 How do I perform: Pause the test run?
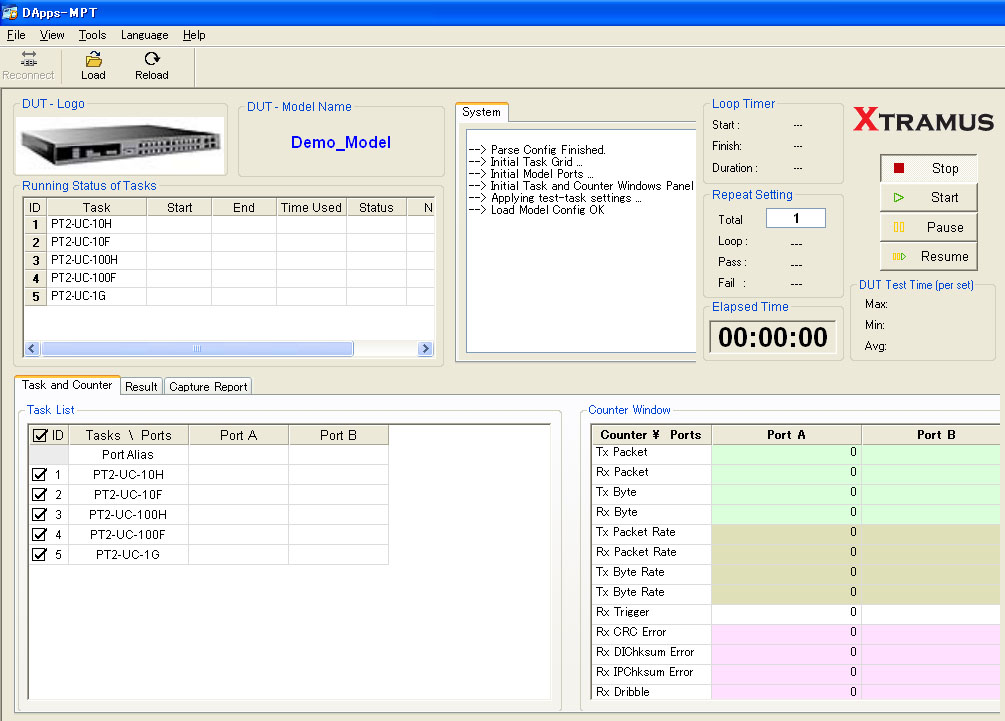929,227
